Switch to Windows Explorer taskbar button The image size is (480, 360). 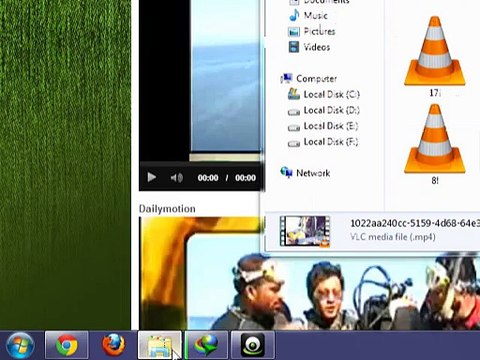pyautogui.click(x=160, y=345)
